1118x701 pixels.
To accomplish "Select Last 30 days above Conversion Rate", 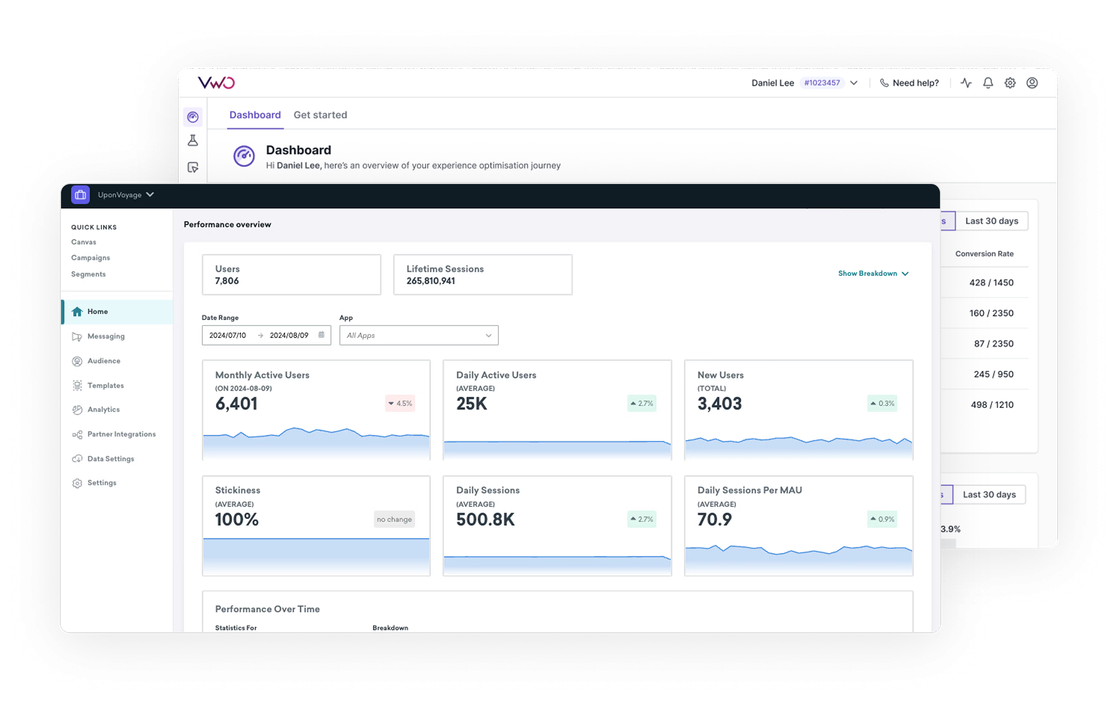I will click(991, 221).
